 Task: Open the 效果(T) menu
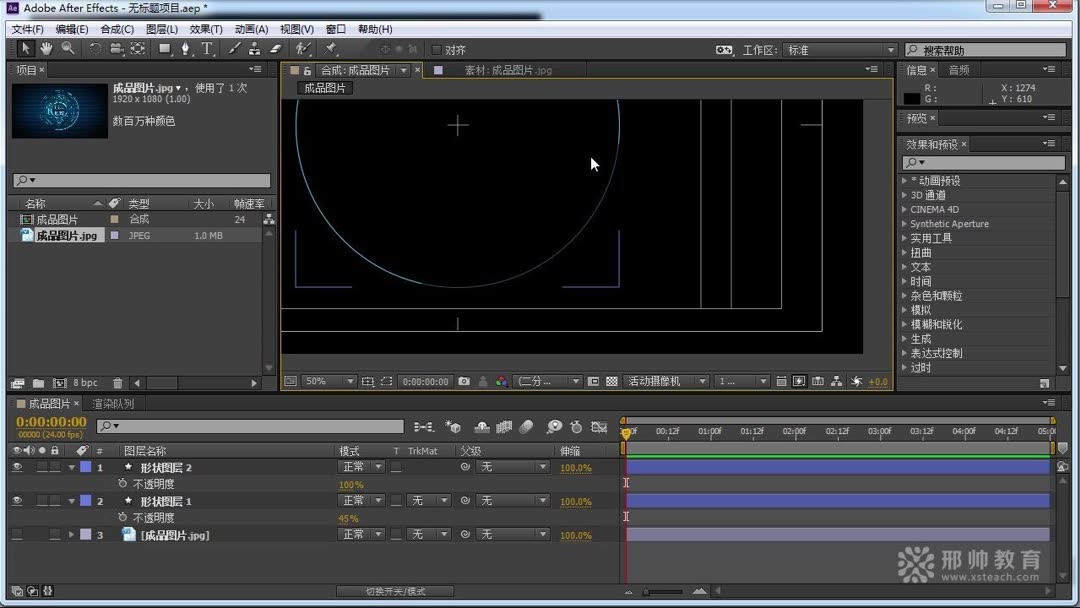tap(206, 29)
